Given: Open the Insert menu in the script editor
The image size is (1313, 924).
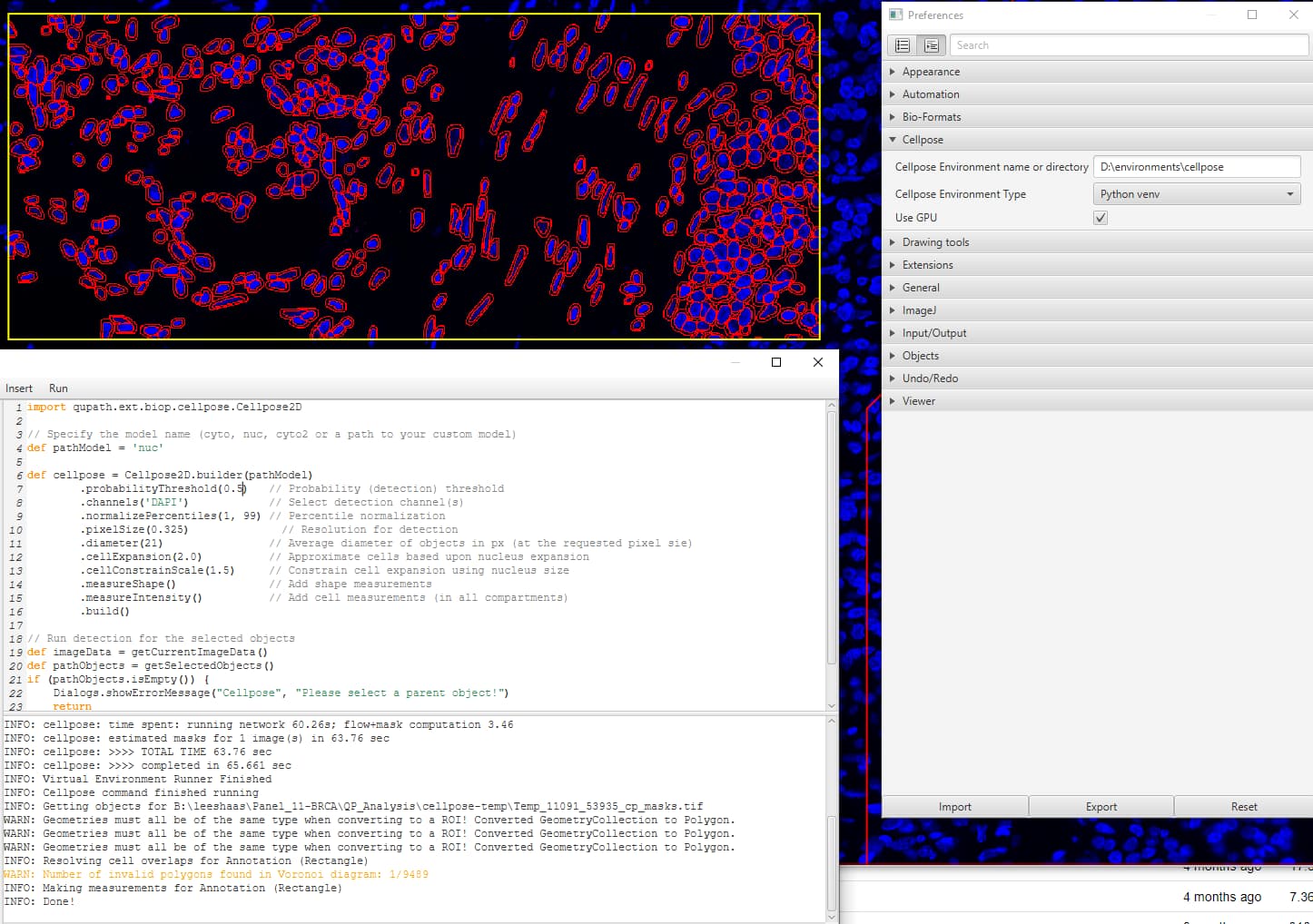Looking at the screenshot, I should coord(18,388).
